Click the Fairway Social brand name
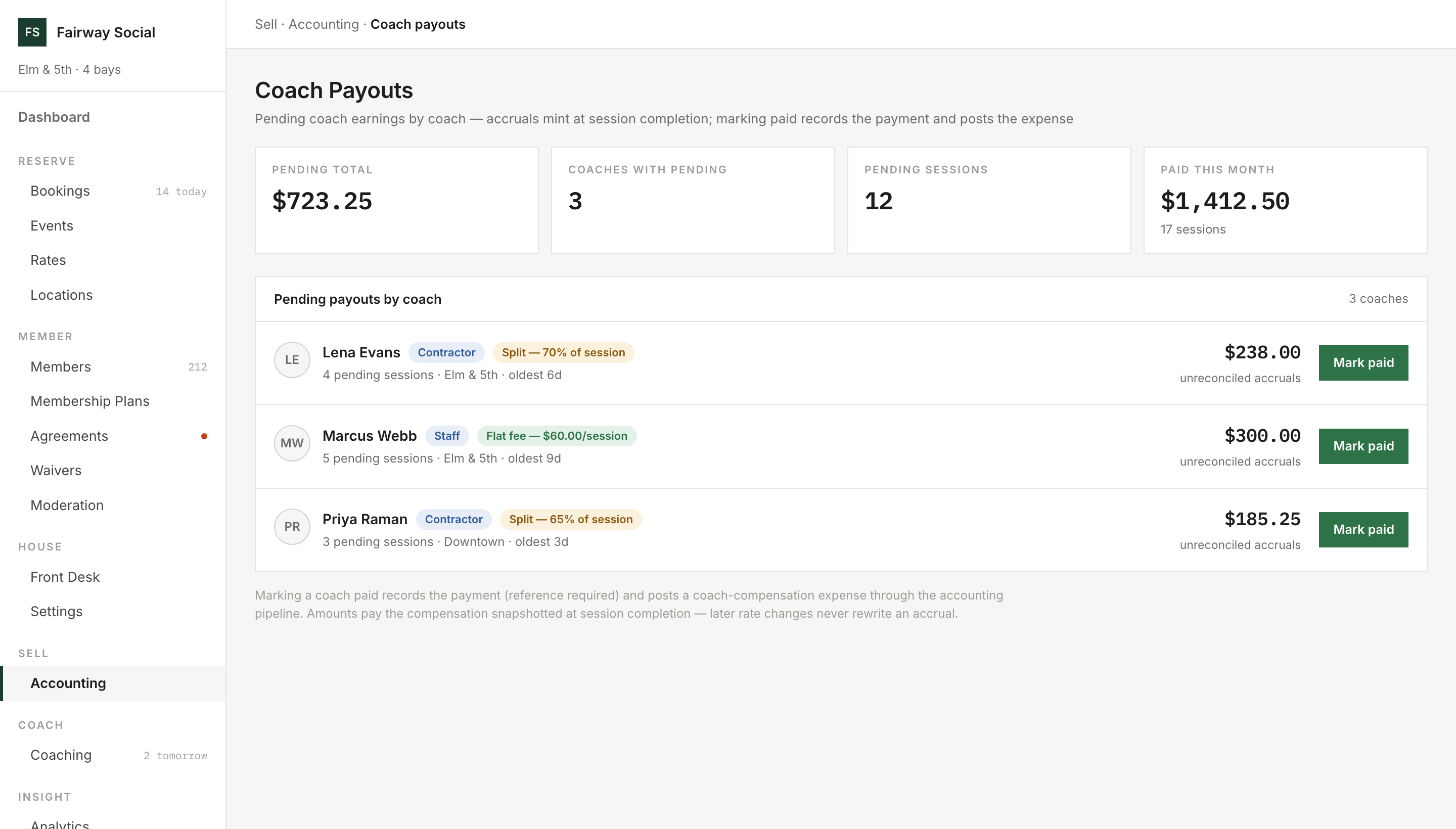The width and height of the screenshot is (1456, 829). (106, 32)
